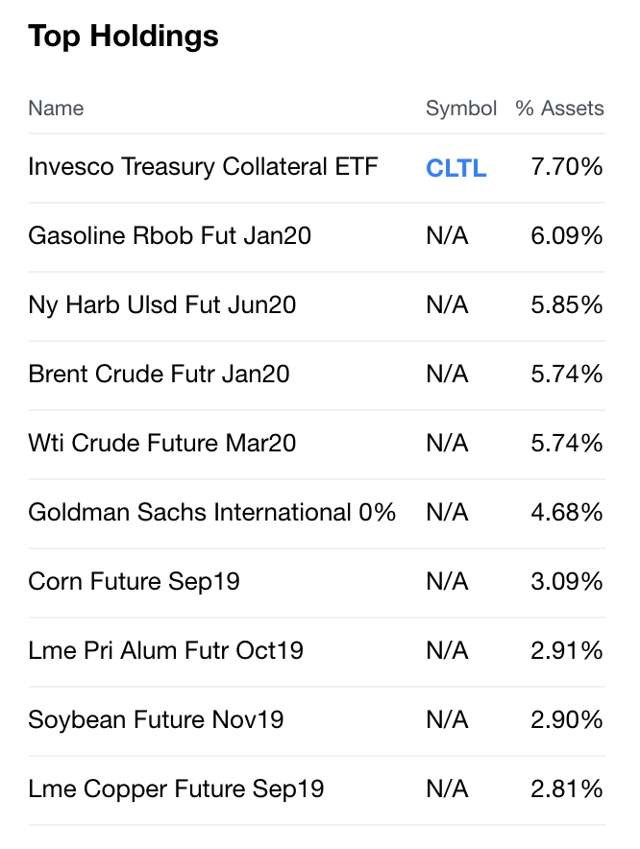Image resolution: width=640 pixels, height=849 pixels.
Task: Select Ny Harb Ulsd Fut Jun20 holding
Action: coord(162,305)
